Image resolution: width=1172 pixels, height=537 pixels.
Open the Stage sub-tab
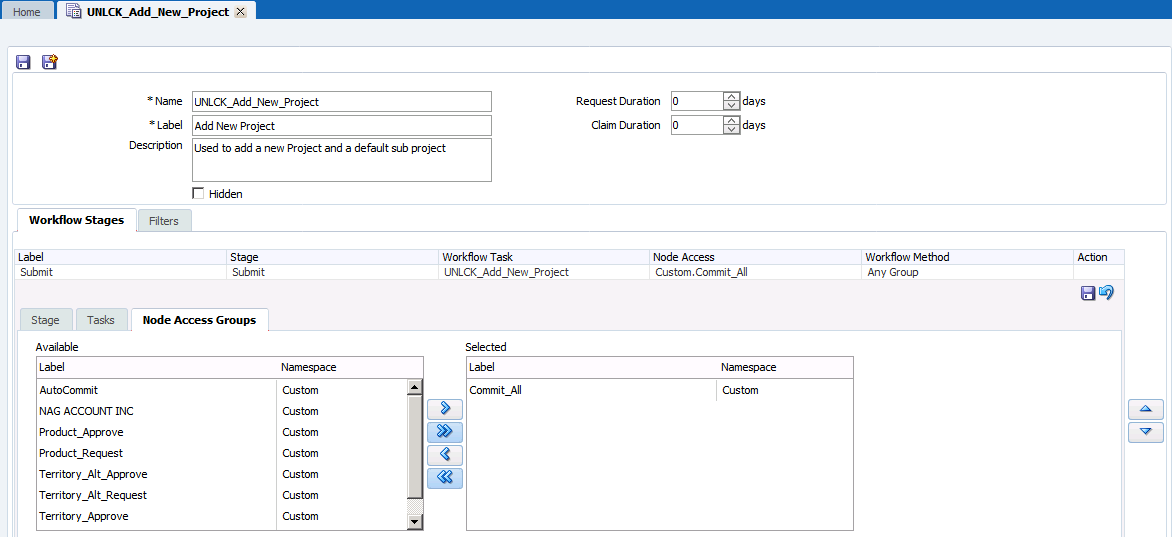click(x=45, y=320)
